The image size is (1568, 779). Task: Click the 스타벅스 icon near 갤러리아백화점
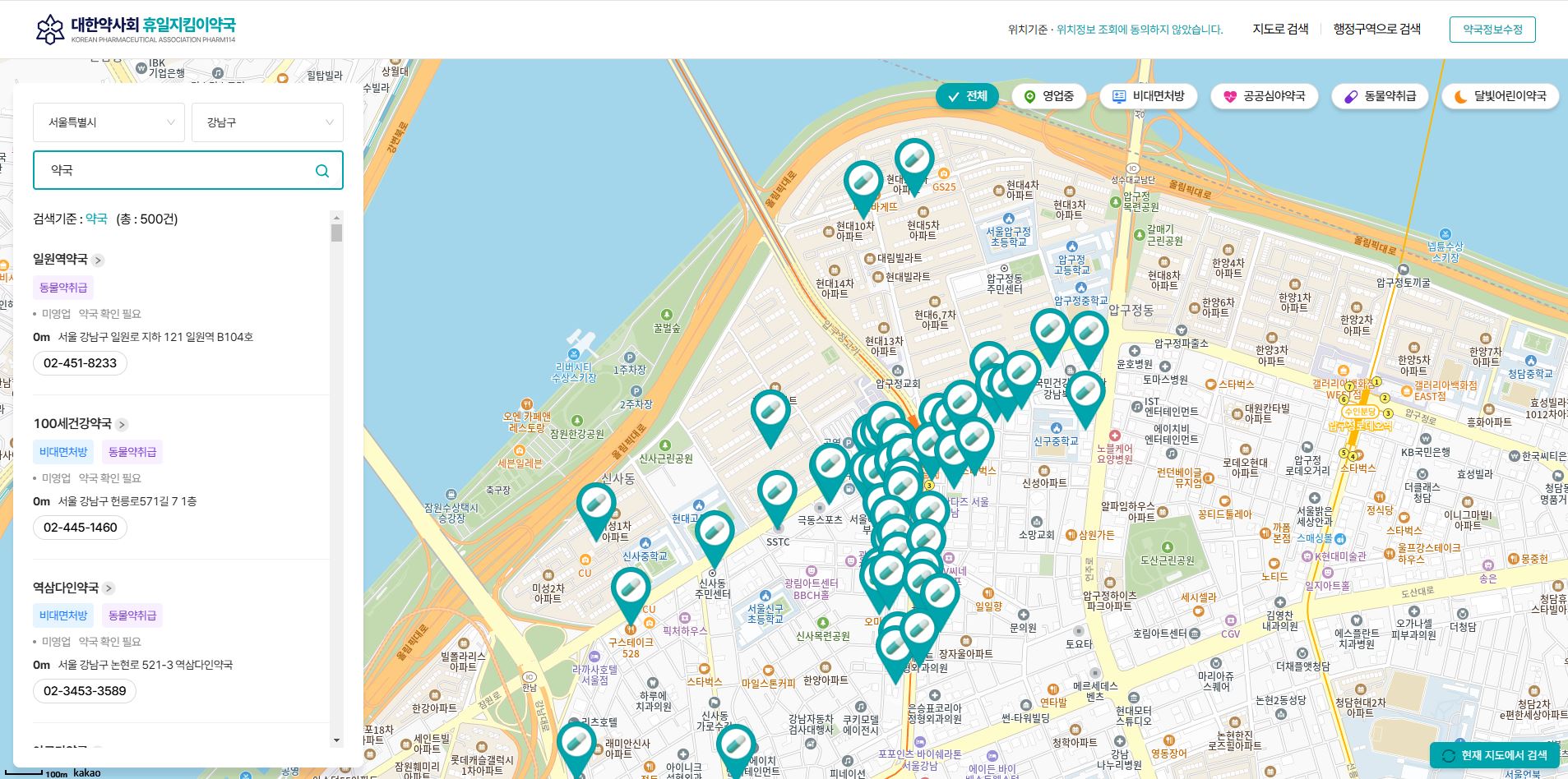[x=1210, y=384]
